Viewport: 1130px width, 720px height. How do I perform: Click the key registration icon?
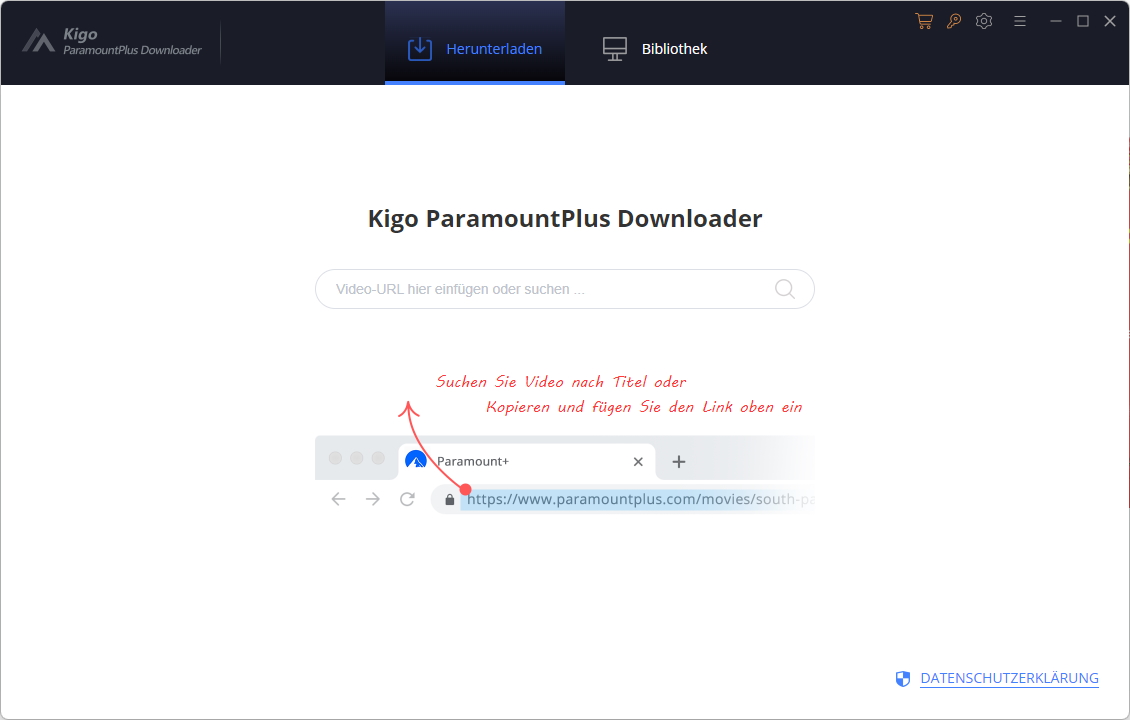tap(954, 21)
